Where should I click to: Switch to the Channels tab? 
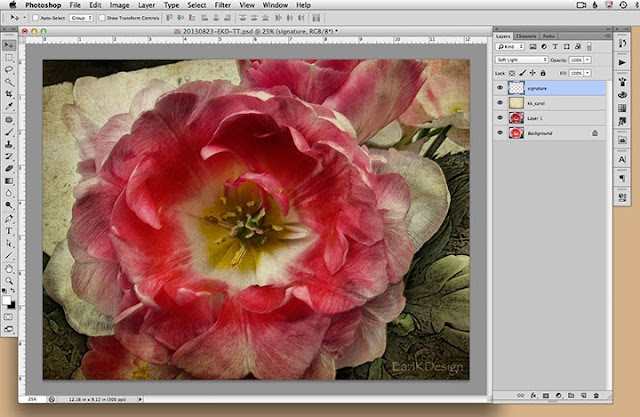[526, 36]
